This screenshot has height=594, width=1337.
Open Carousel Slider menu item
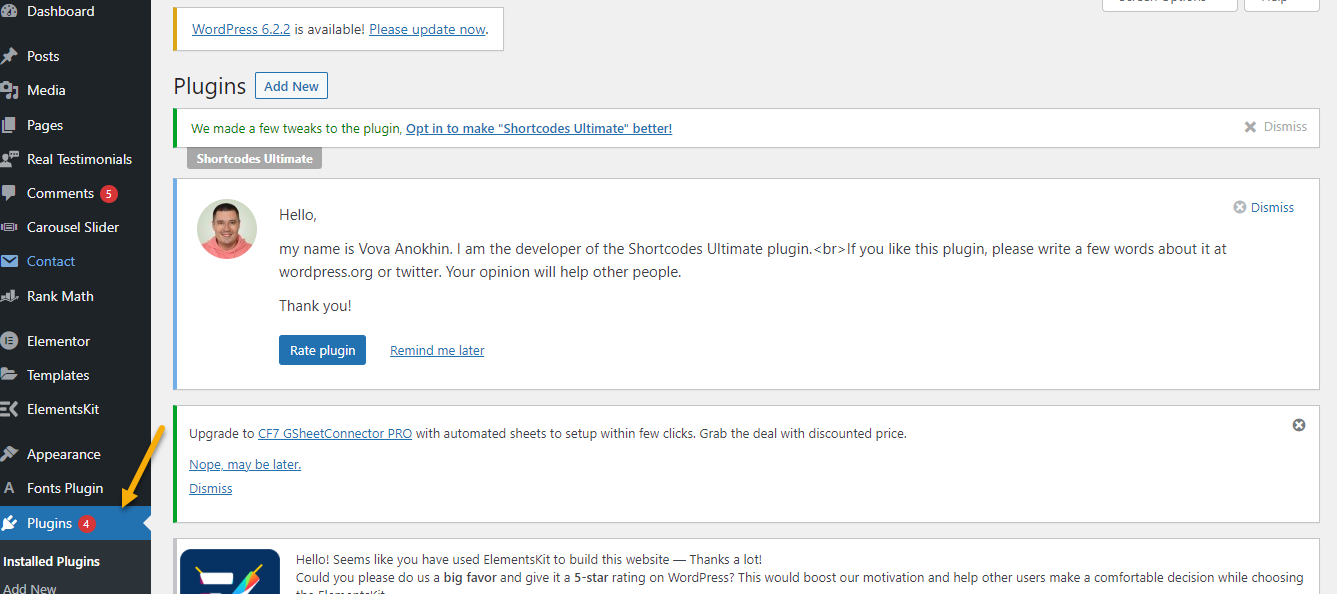point(75,227)
